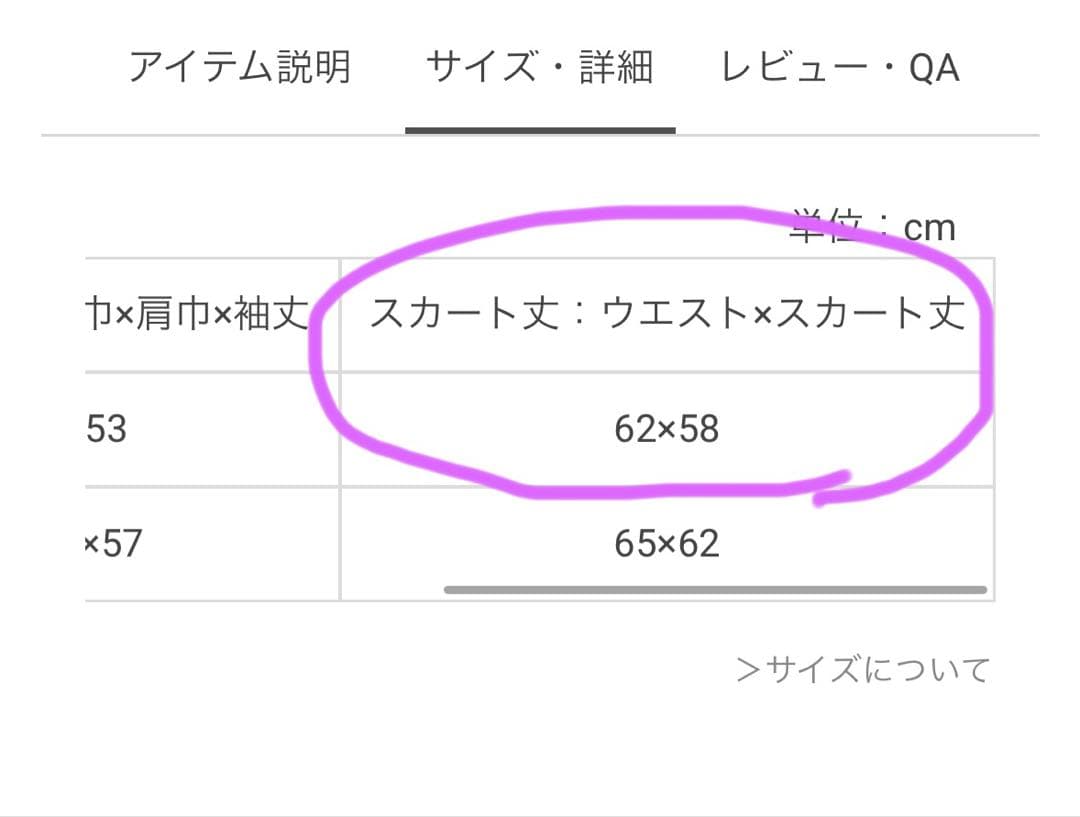Click the cell showing 53

[108, 430]
